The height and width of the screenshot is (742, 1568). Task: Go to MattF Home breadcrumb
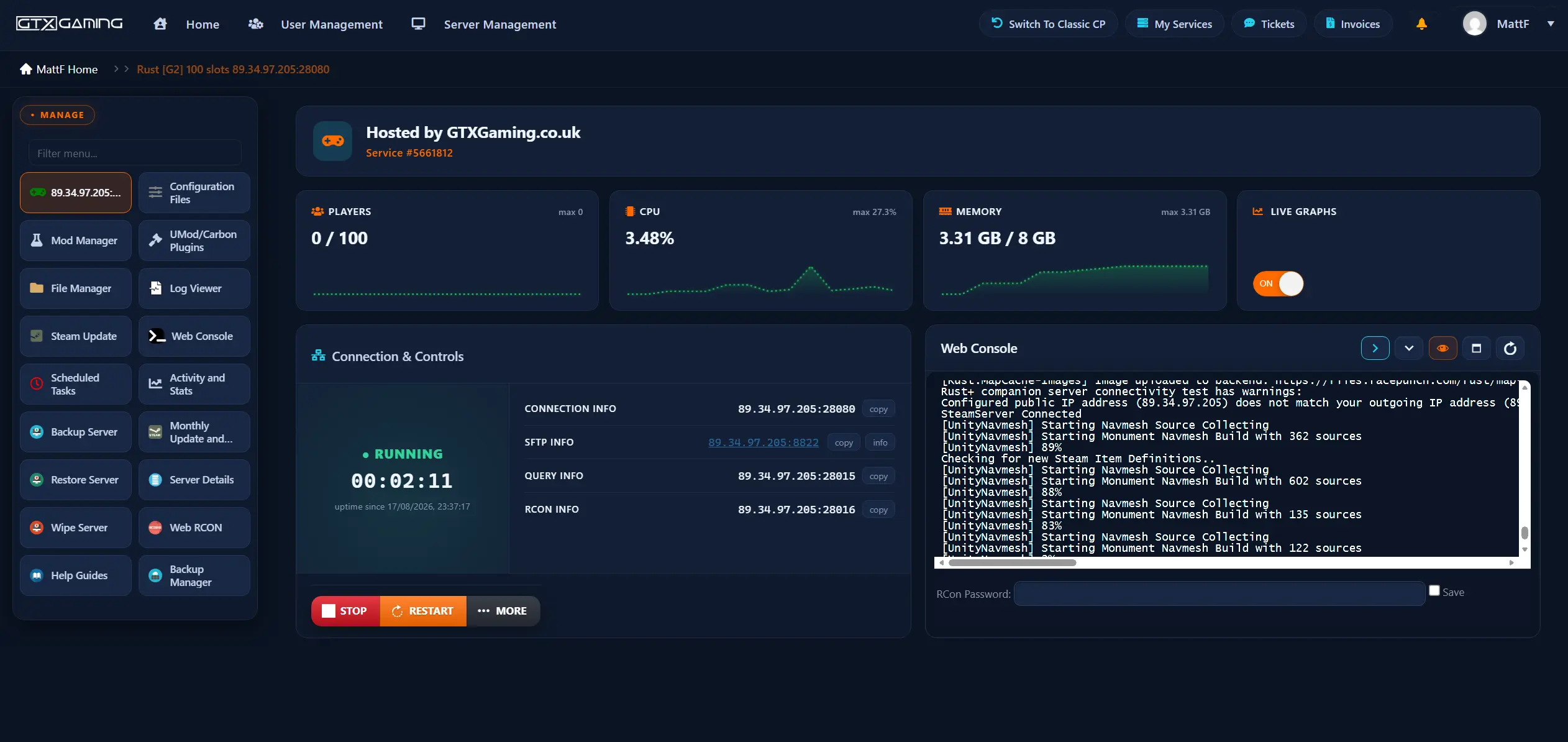tap(59, 69)
